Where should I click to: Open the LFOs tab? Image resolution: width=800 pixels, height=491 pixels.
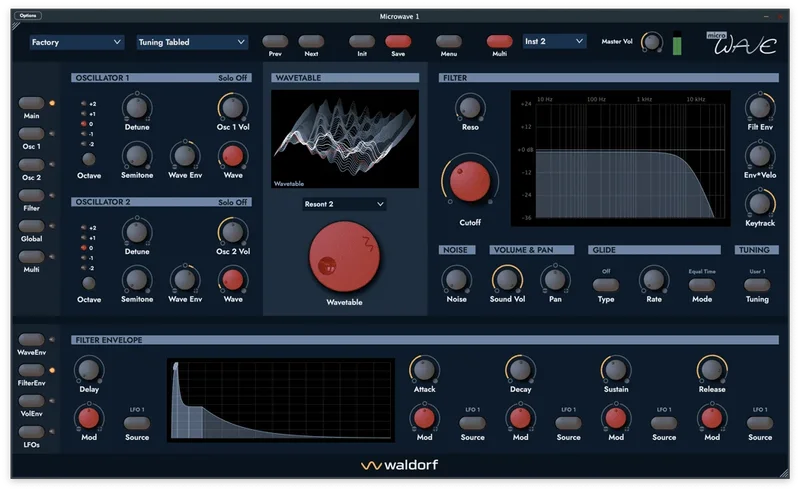[x=31, y=432]
